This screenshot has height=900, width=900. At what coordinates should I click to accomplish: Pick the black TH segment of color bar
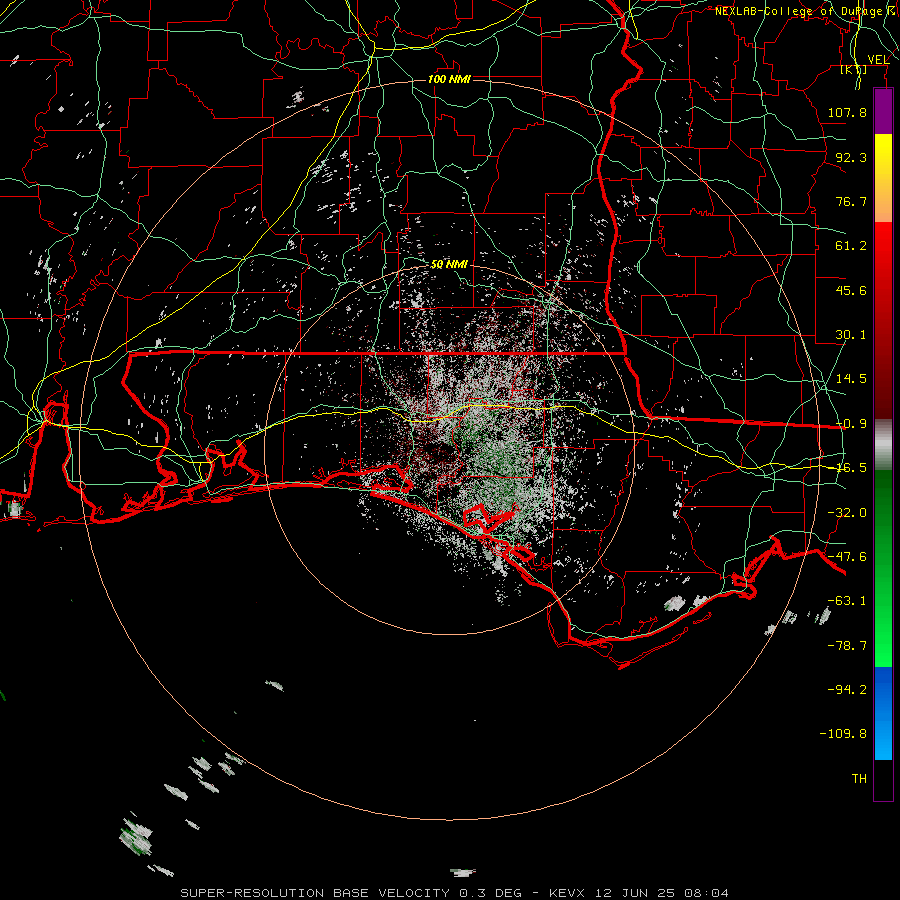click(x=883, y=780)
